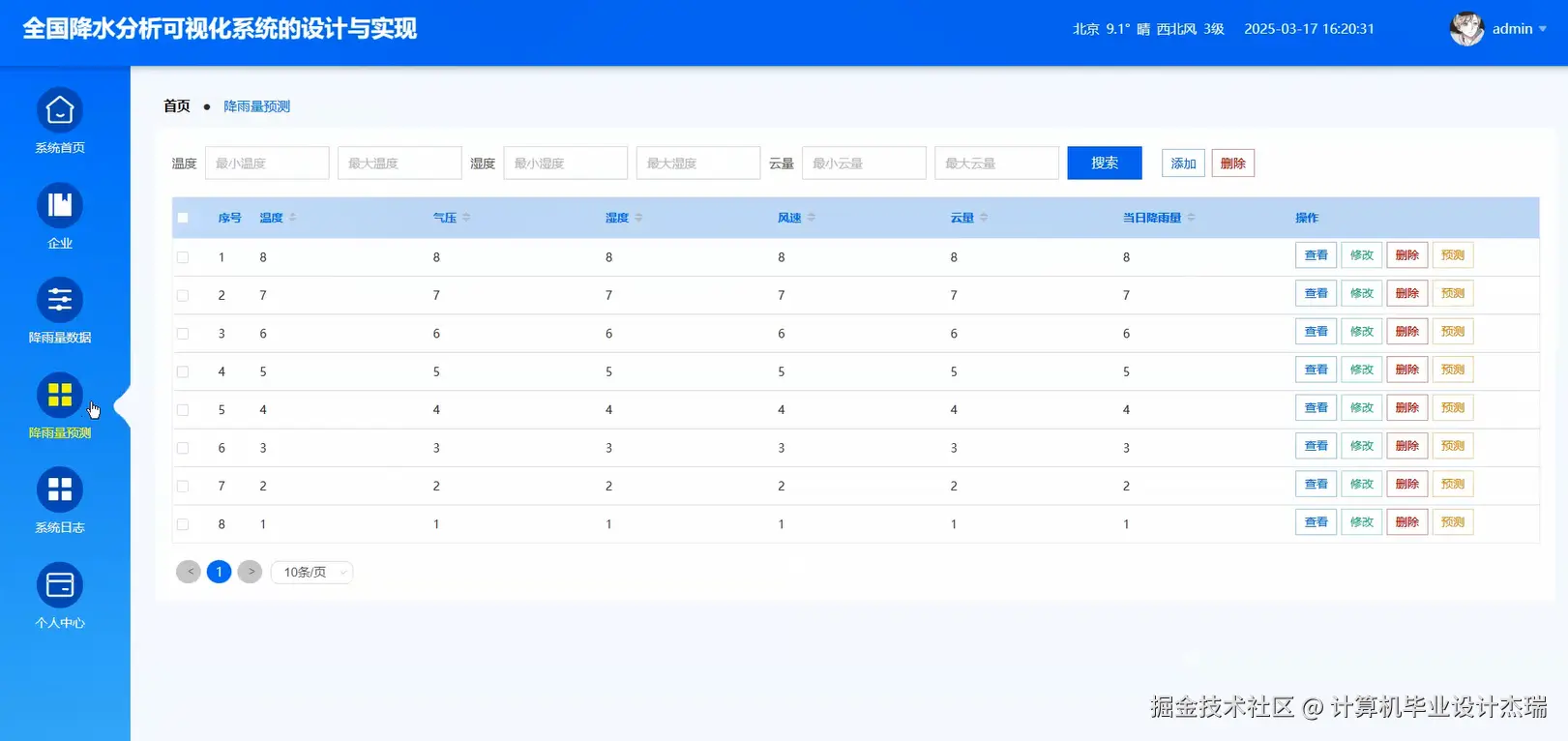Click 删除 for row 7
Screen dimensions: 1568x741
(1407, 484)
